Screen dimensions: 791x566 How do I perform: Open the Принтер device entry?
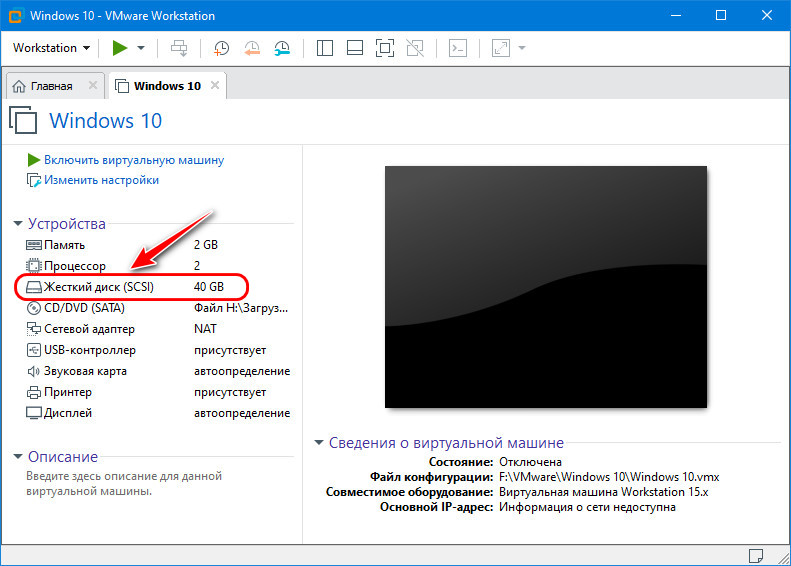tap(68, 392)
